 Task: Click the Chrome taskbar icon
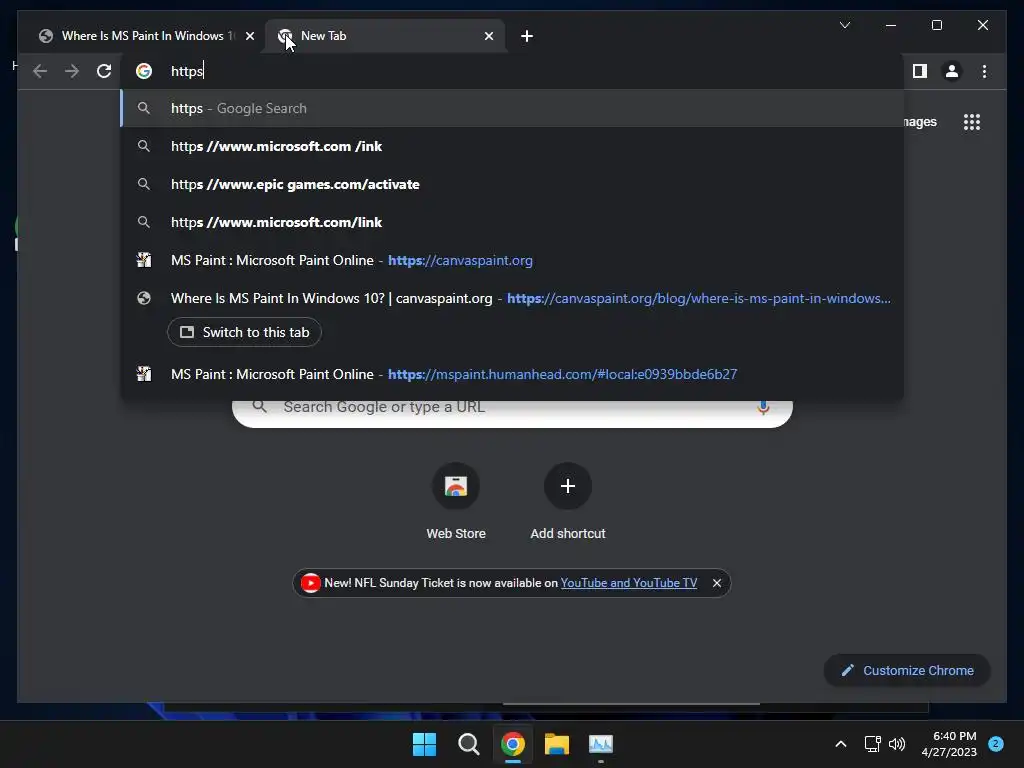coord(513,744)
